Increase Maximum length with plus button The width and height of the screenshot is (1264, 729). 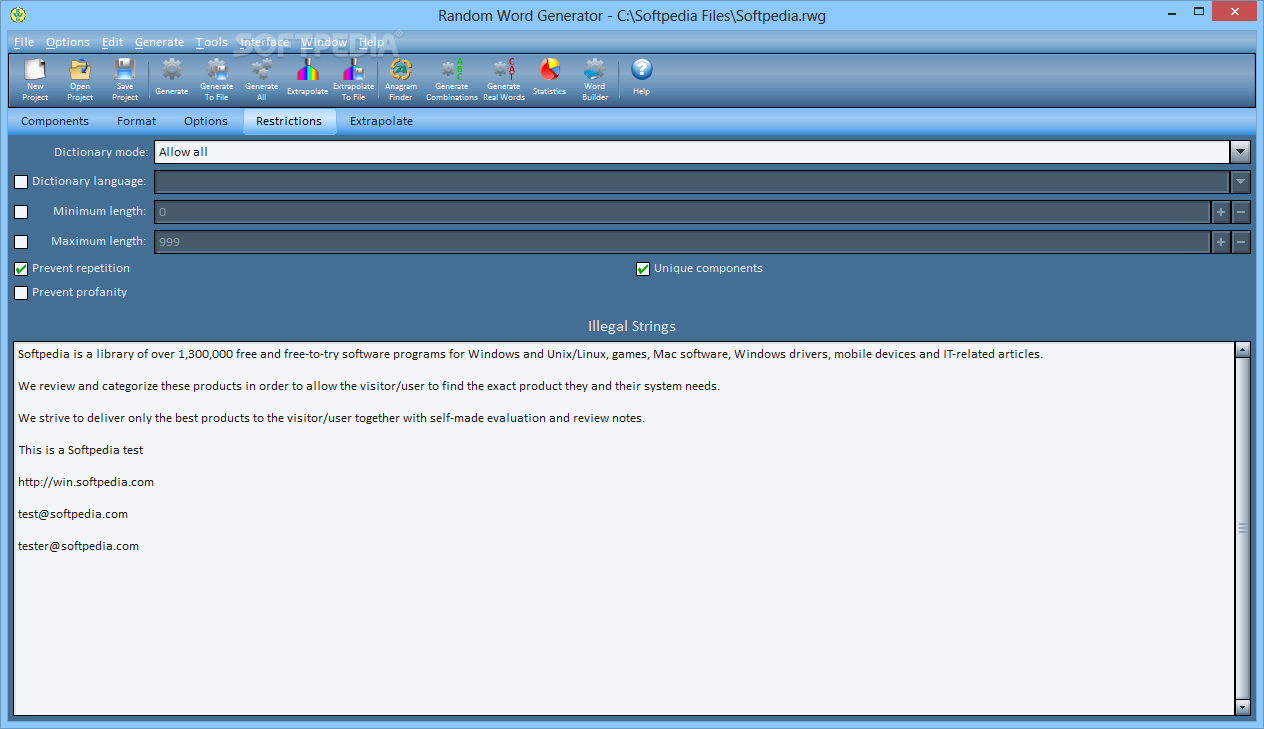click(1220, 242)
